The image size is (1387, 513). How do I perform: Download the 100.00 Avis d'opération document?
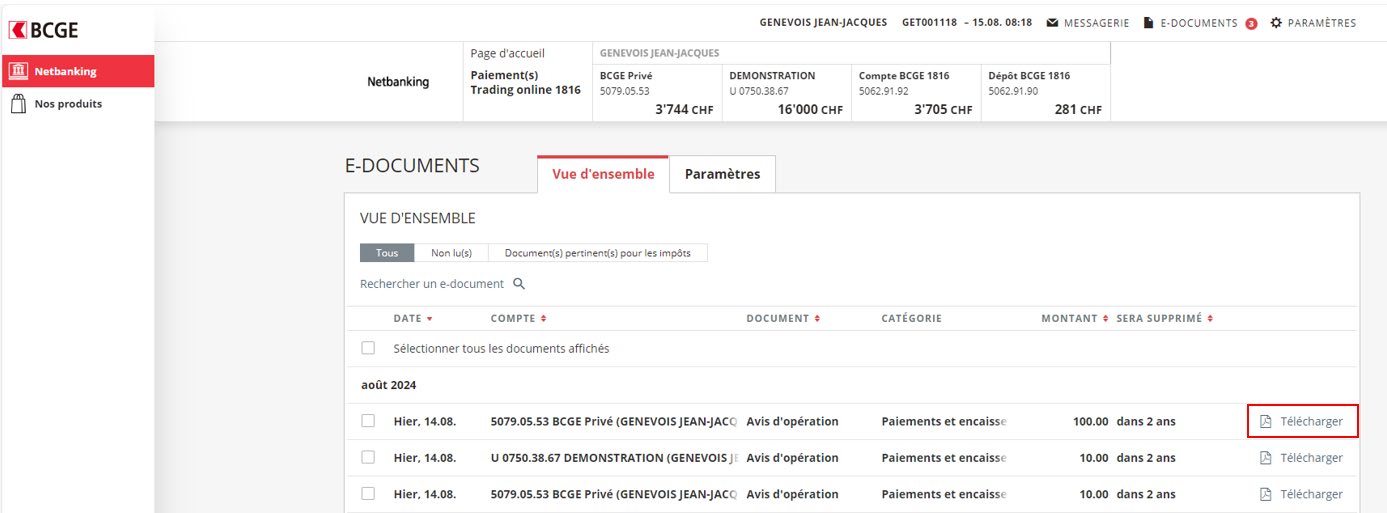coord(1302,421)
